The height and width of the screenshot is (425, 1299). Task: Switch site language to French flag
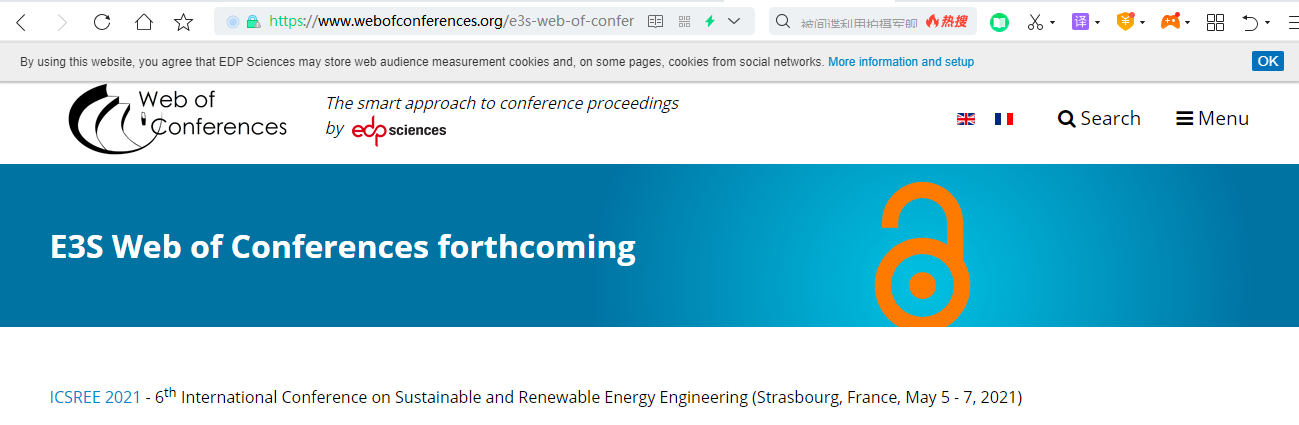pyautogui.click(x=1004, y=119)
